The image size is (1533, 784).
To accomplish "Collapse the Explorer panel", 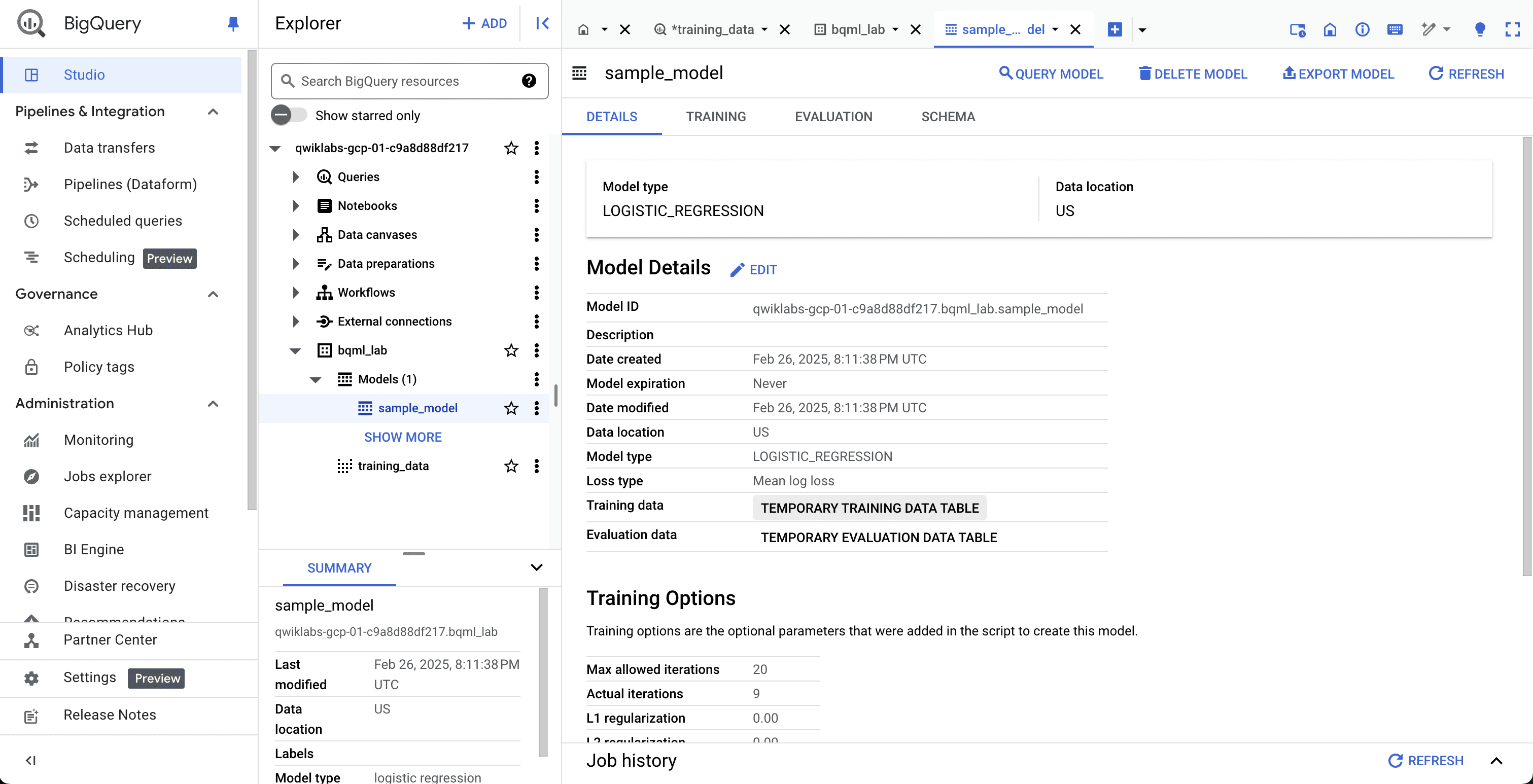I will click(542, 23).
